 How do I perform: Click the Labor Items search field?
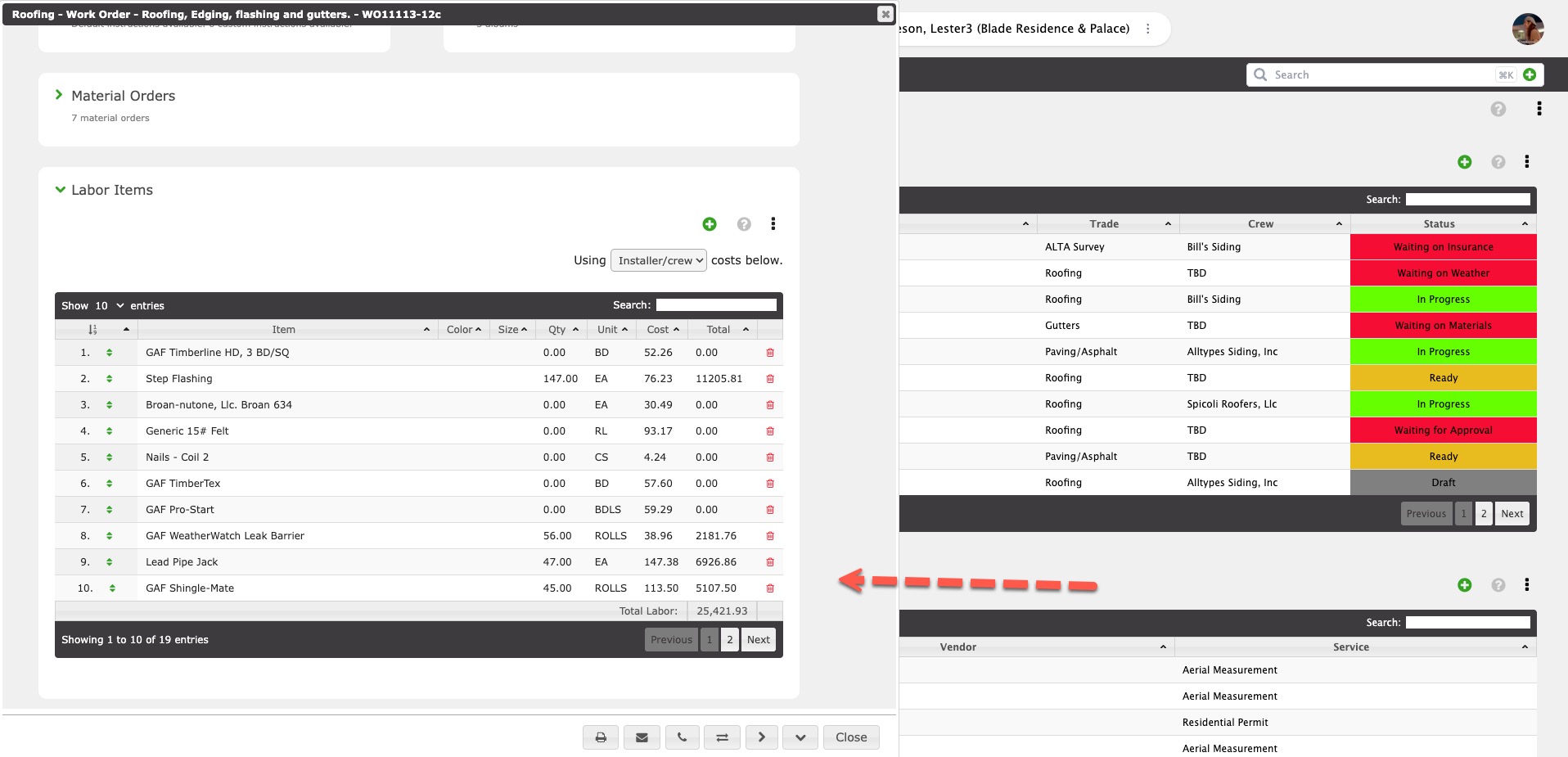pos(716,305)
